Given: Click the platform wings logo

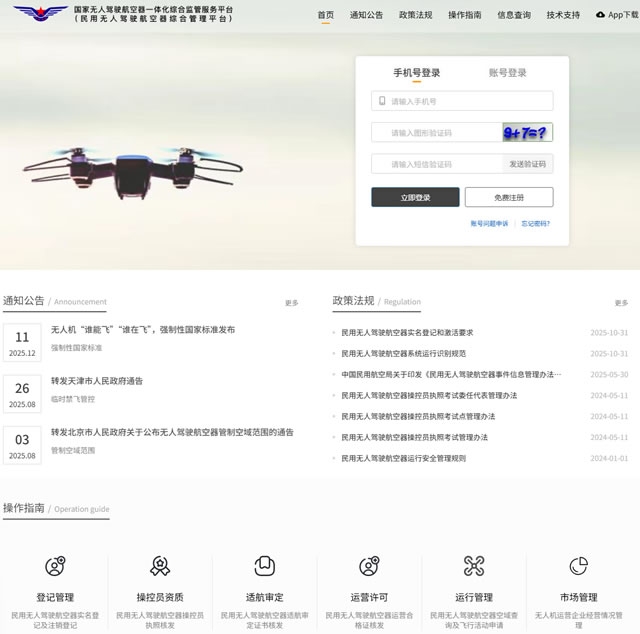Looking at the screenshot, I should [40, 13].
